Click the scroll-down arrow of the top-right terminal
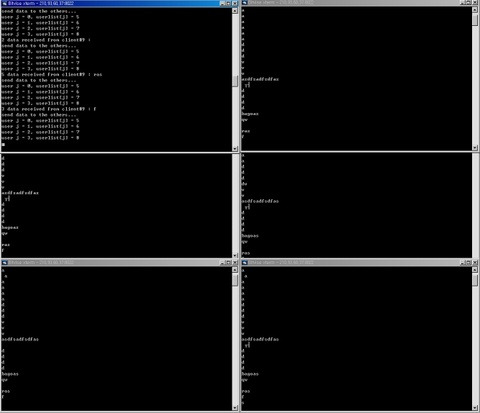Screen dimensions: 480x413 475,147
